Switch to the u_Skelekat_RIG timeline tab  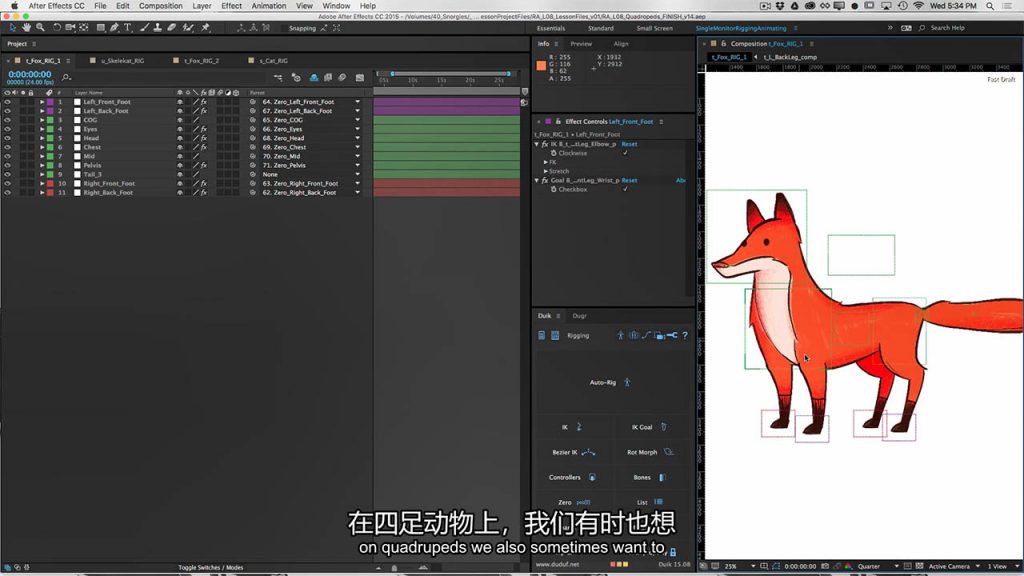tap(122, 61)
